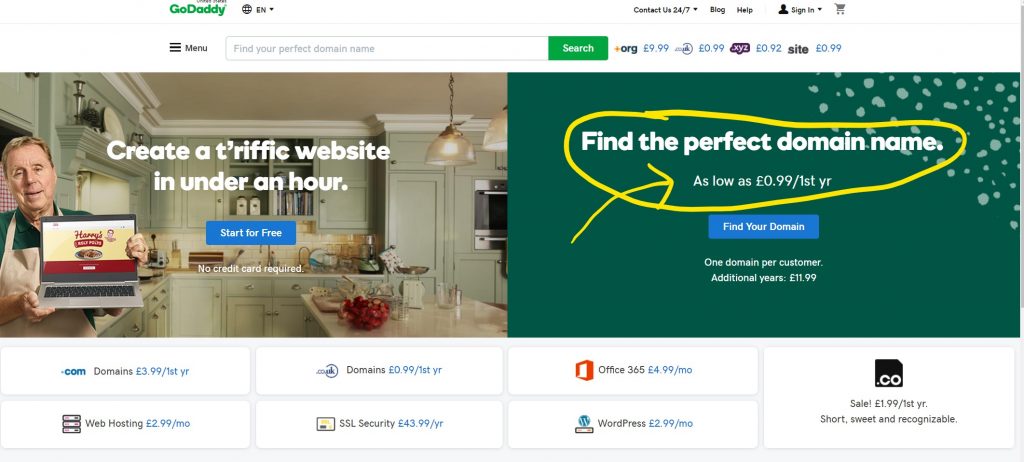
Task: Click the .xyz domain price logo
Action: click(740, 48)
